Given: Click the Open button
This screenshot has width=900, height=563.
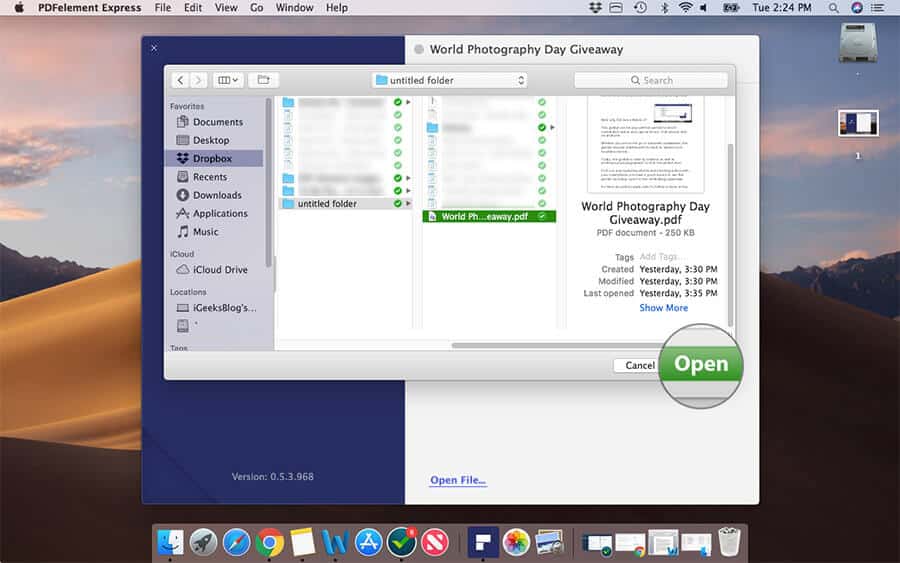Looking at the screenshot, I should [x=701, y=364].
